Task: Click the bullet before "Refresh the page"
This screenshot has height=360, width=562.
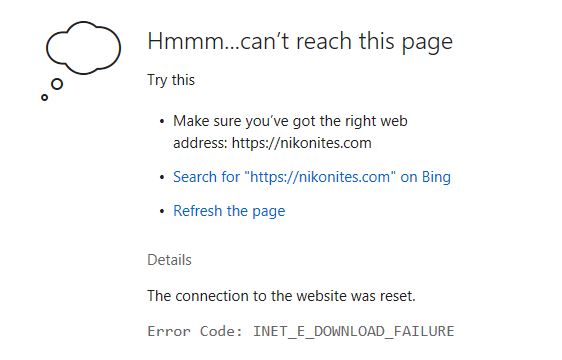Action: pos(162,211)
